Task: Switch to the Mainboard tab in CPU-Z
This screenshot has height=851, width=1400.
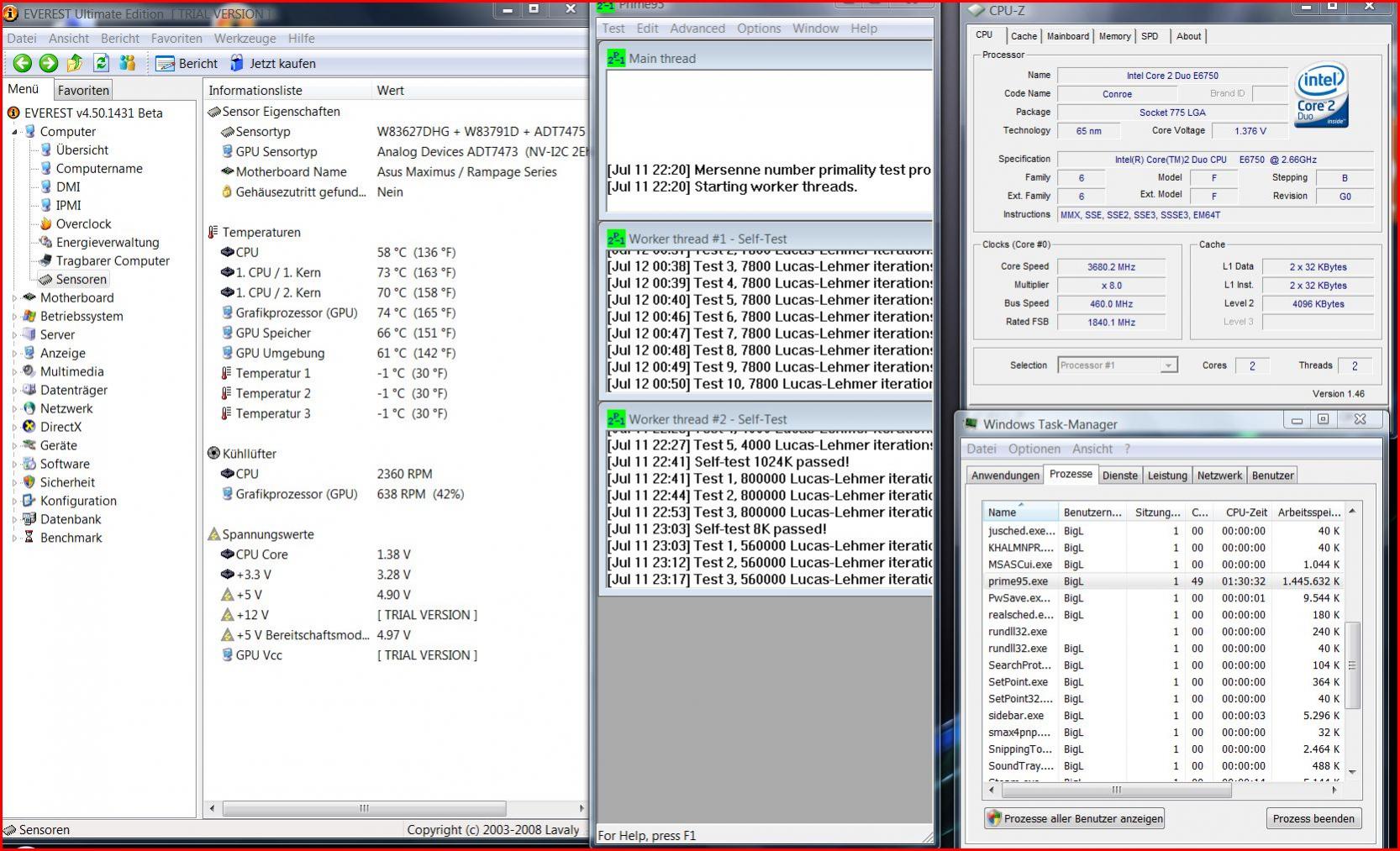Action: pyautogui.click(x=1068, y=36)
